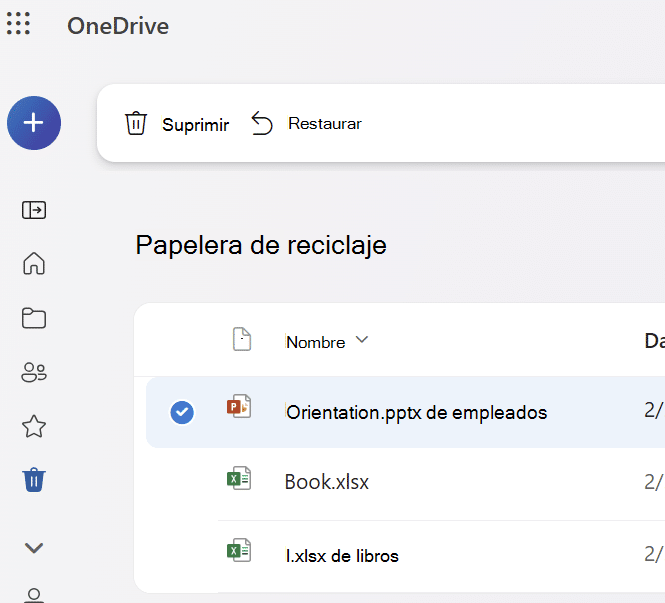Click the blue plus Add new button
The height and width of the screenshot is (603, 665).
click(34, 123)
